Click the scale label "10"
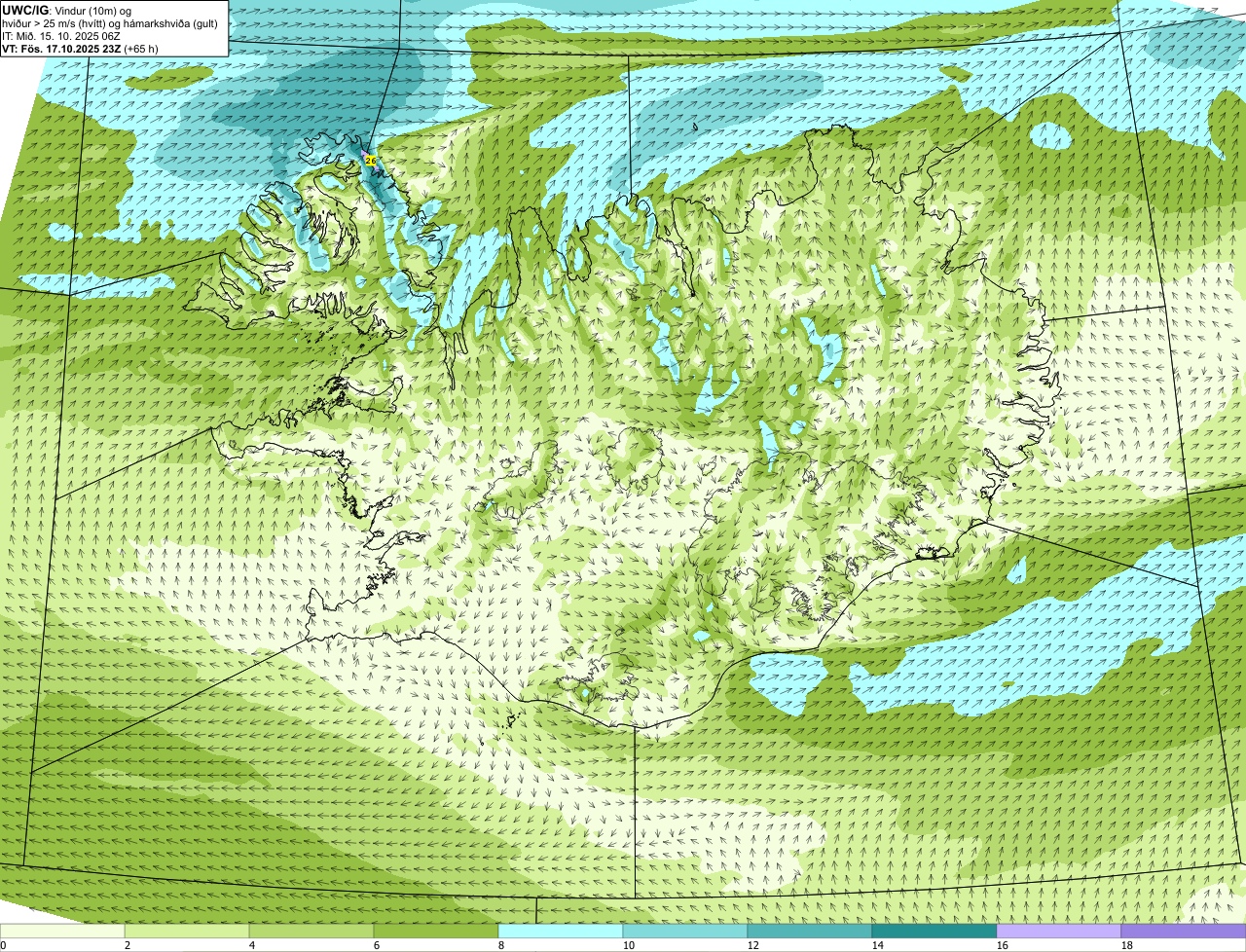1246x952 pixels. pyautogui.click(x=629, y=945)
